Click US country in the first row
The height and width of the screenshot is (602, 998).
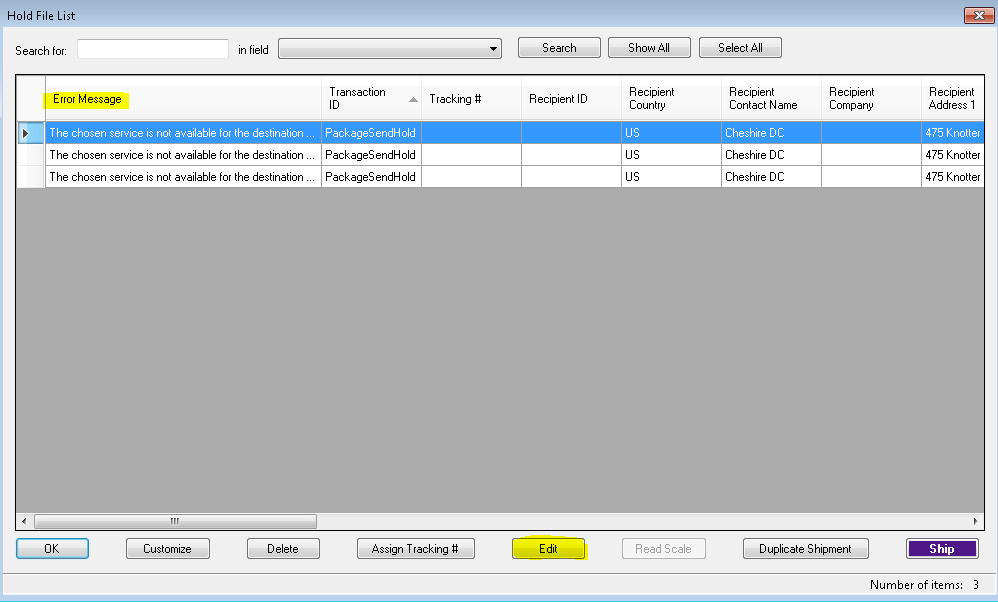pyautogui.click(x=671, y=133)
